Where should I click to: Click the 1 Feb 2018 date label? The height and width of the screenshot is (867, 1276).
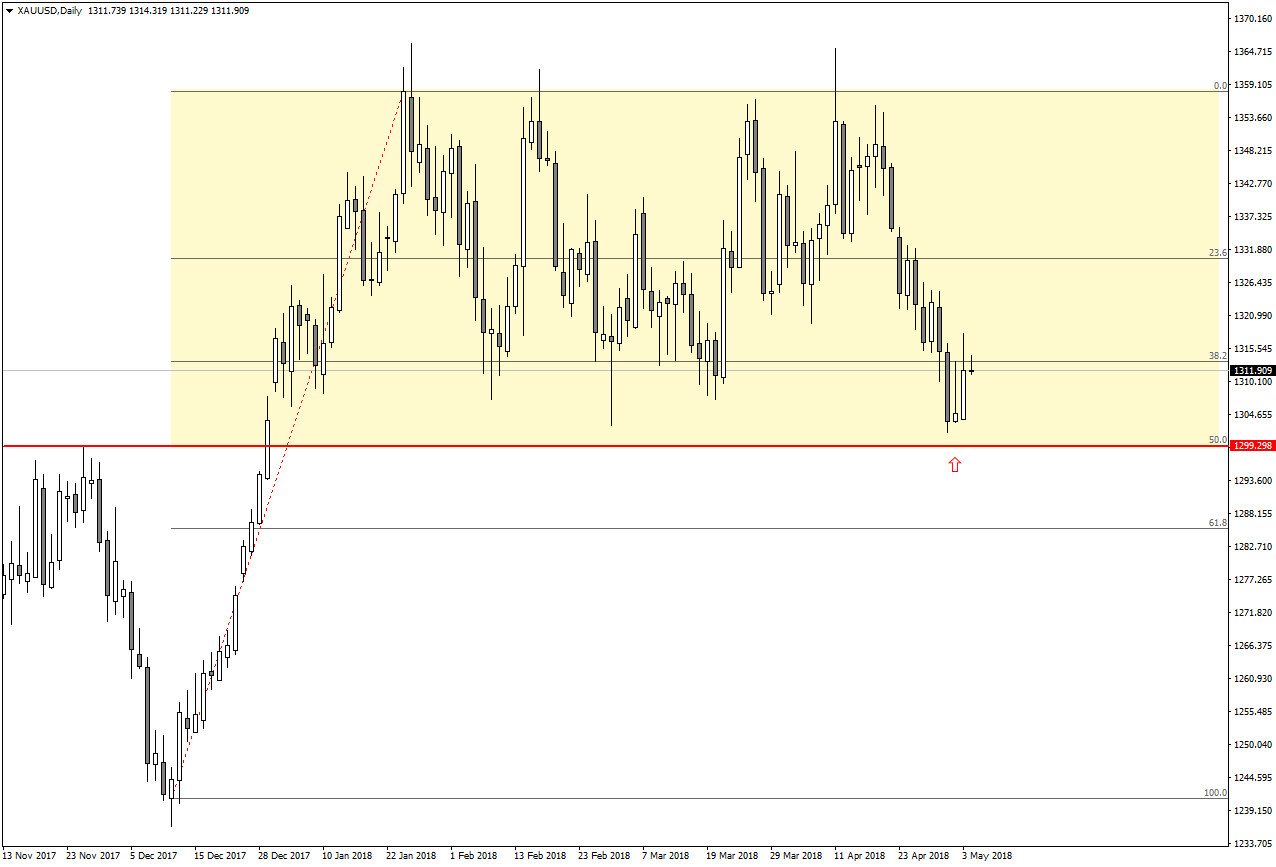click(474, 856)
